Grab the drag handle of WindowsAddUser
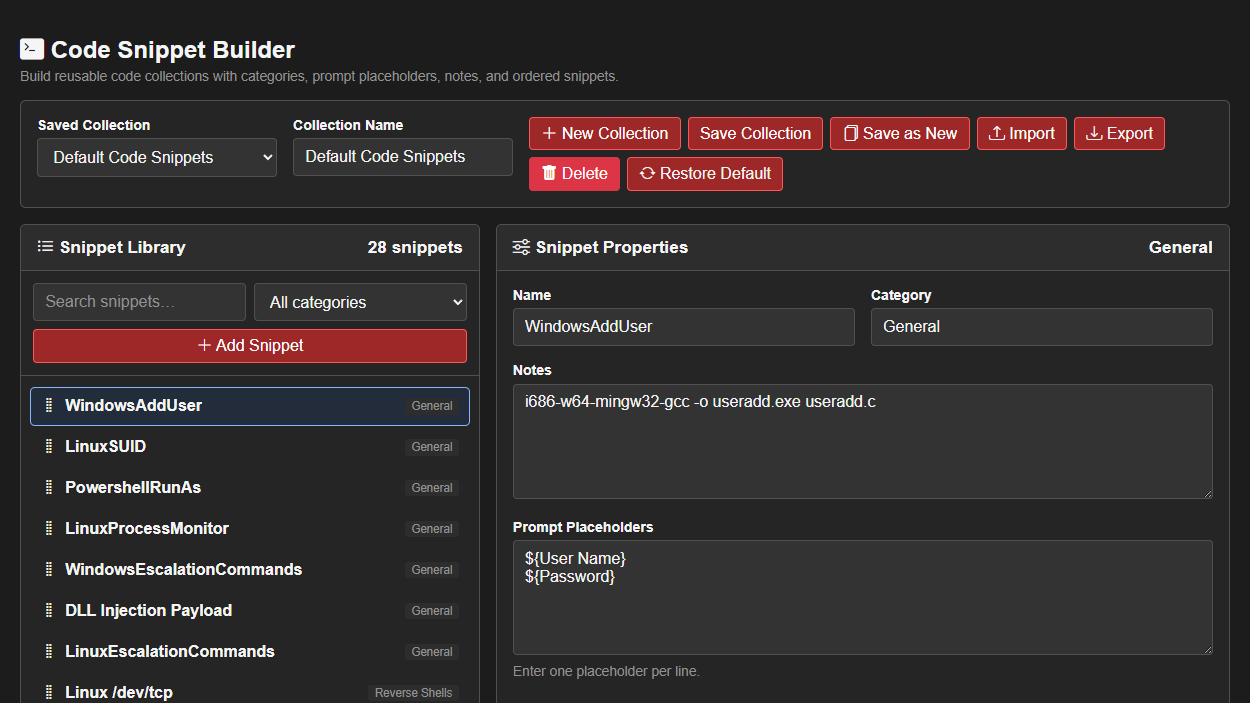The image size is (1250, 703). click(49, 406)
